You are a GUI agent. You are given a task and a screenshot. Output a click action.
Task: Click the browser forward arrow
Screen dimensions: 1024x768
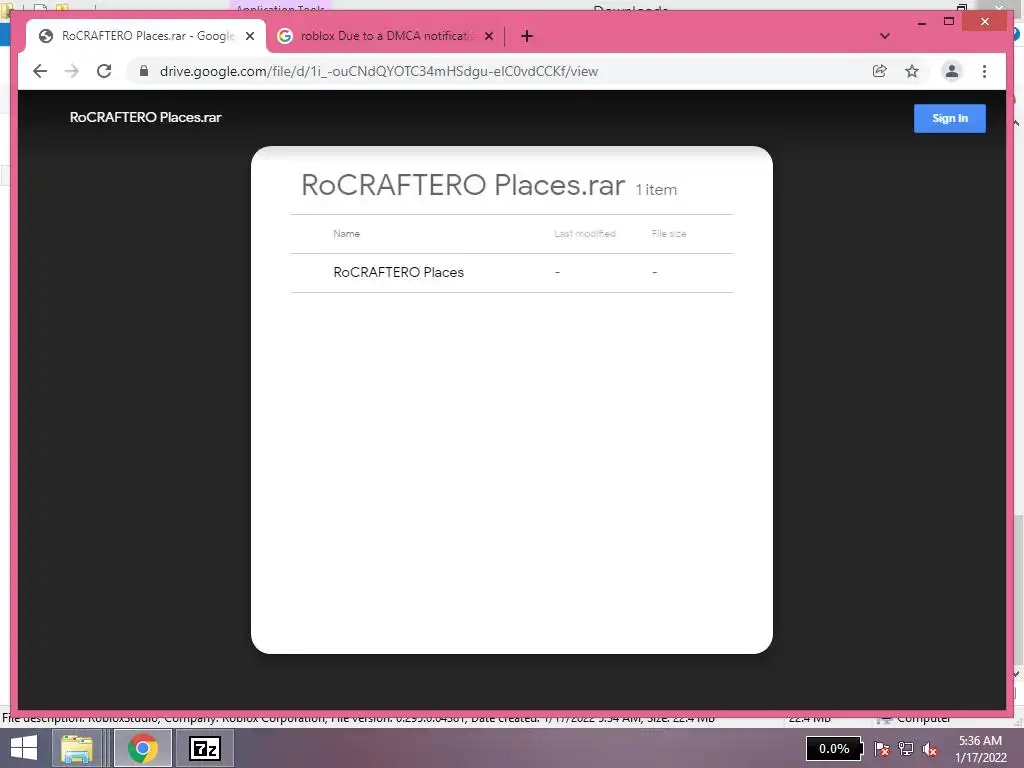point(72,71)
